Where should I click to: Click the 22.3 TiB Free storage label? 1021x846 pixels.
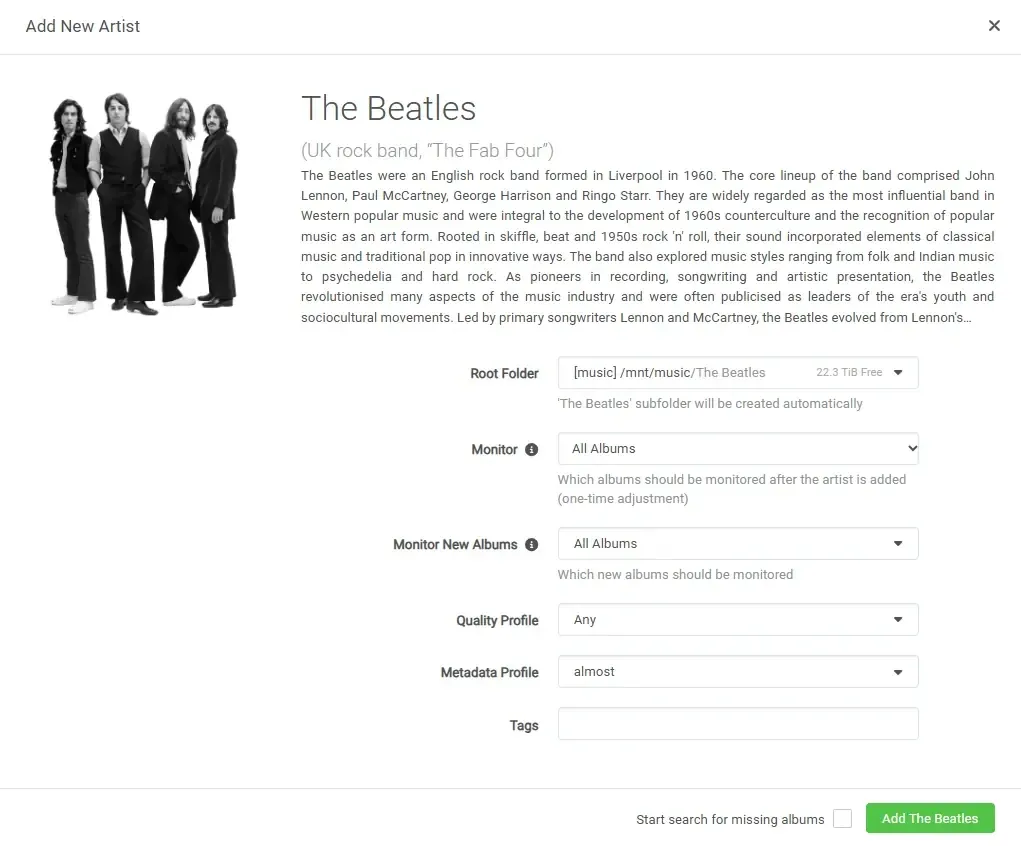click(852, 372)
